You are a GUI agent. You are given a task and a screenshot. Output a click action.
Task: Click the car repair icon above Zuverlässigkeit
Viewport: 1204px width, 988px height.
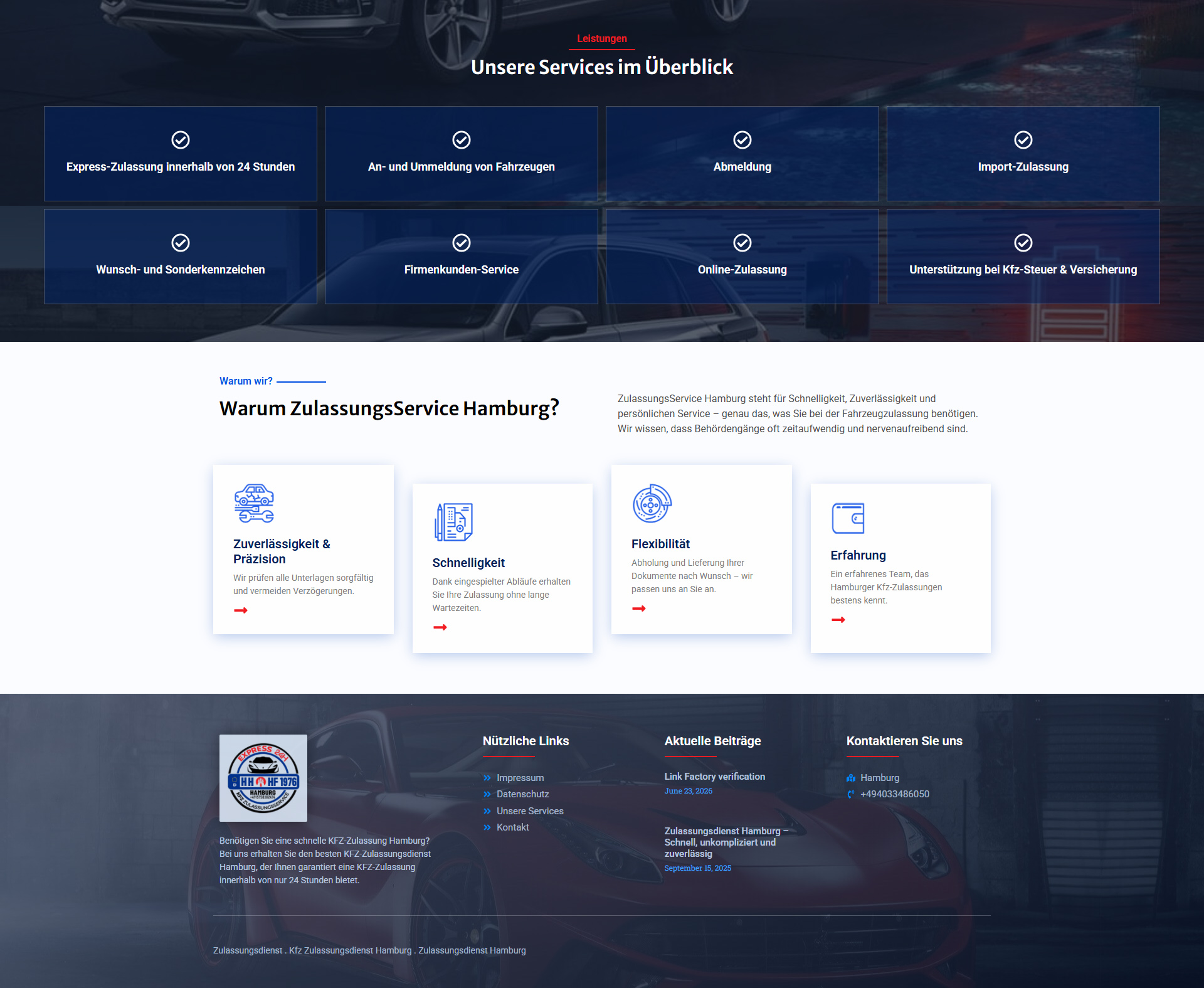tap(254, 503)
